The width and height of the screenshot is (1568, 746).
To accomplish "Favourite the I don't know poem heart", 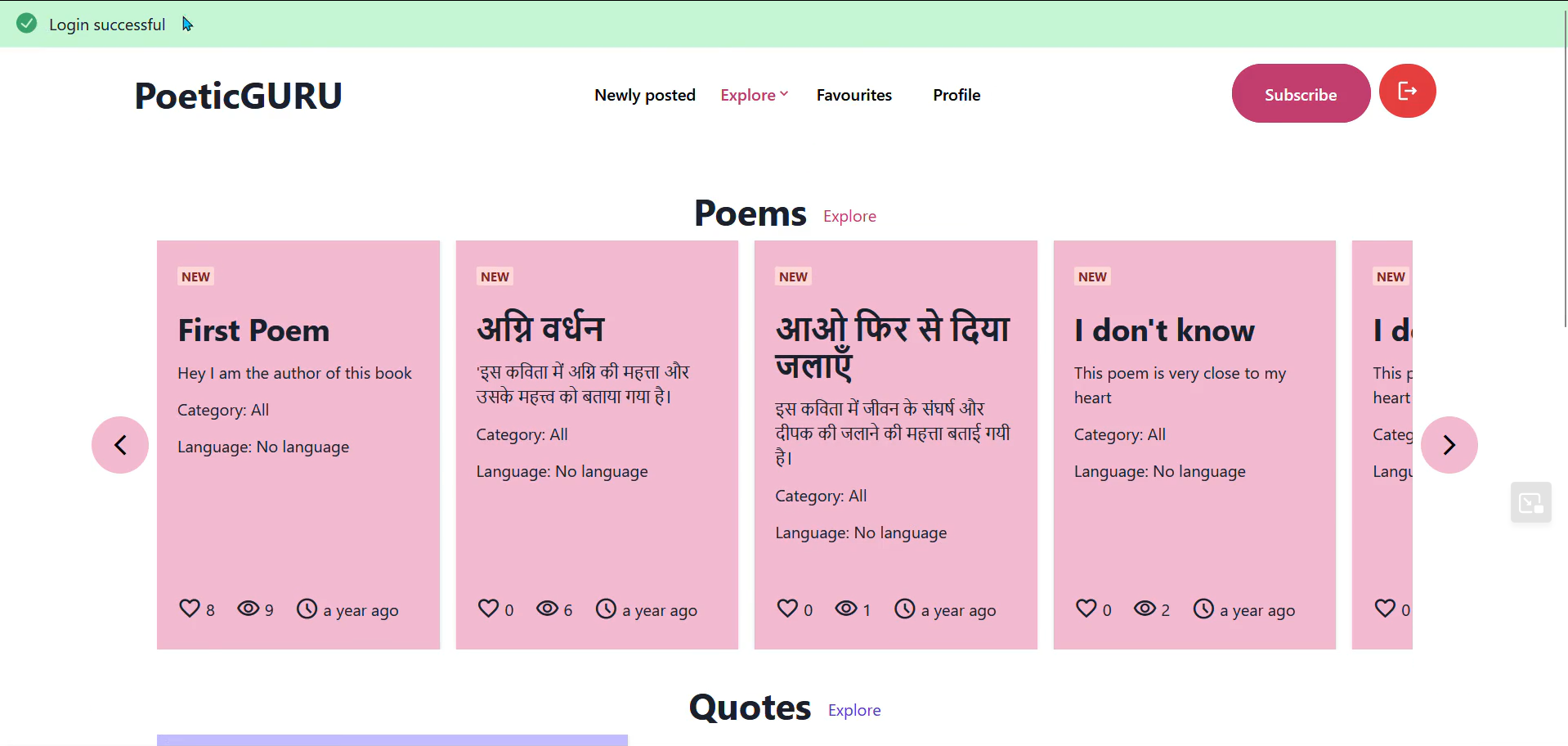I will point(1086,609).
